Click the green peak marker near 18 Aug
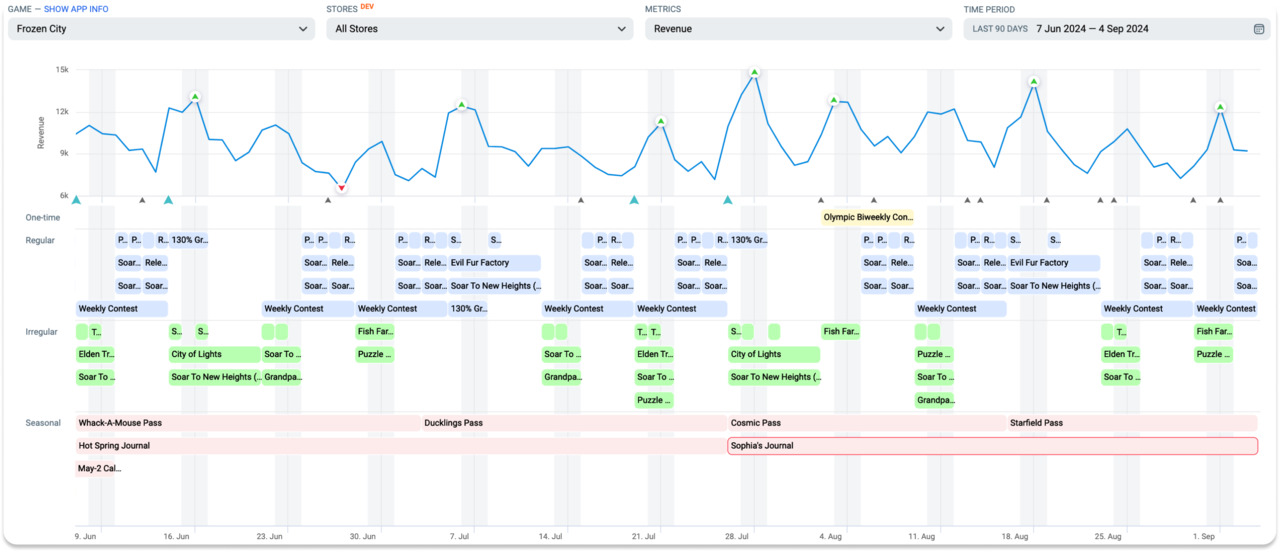The height and width of the screenshot is (552, 1280). [x=1033, y=82]
